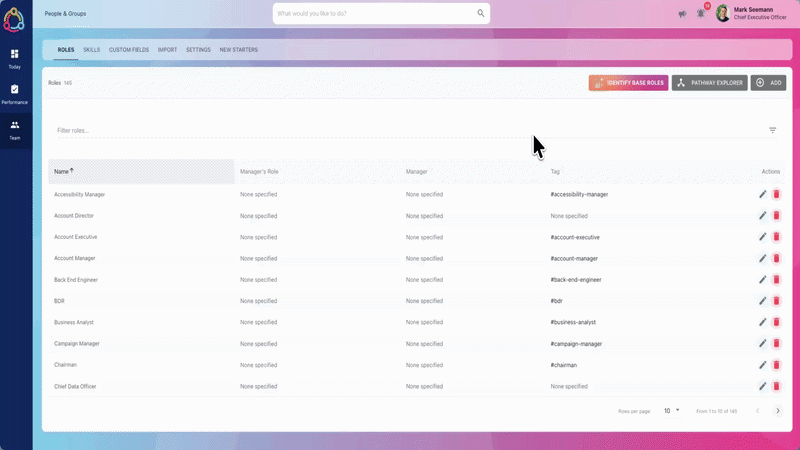Click the #back-end-engineer tag

click(576, 280)
